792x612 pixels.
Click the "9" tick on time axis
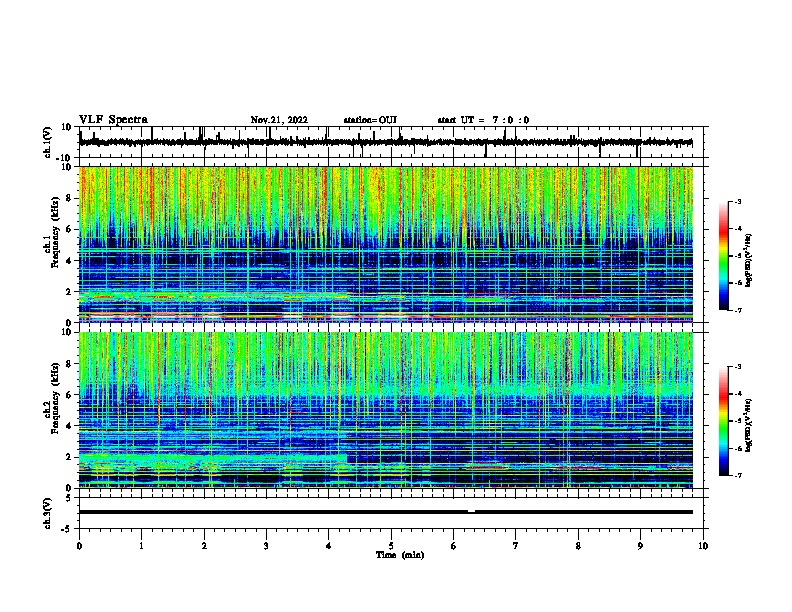tap(640, 546)
